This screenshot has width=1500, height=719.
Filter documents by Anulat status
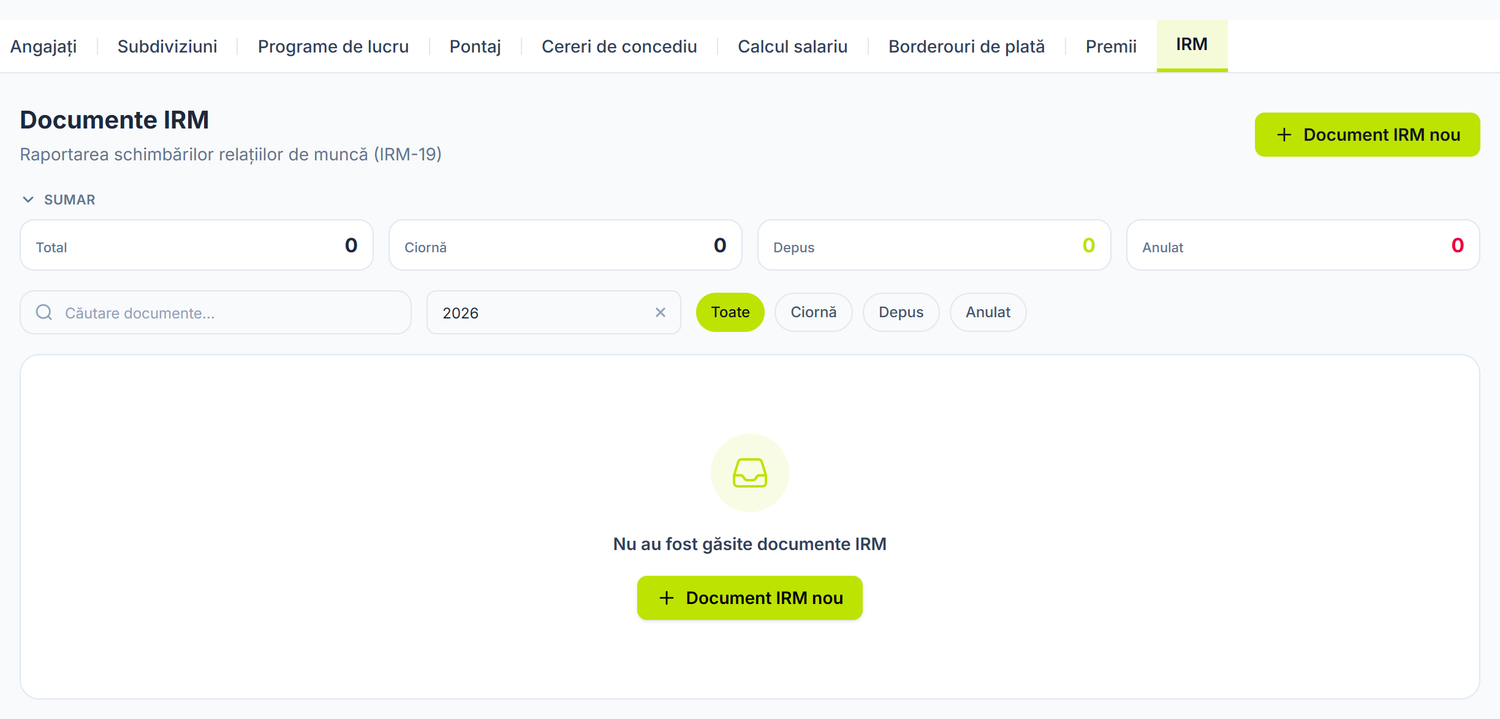pos(988,312)
